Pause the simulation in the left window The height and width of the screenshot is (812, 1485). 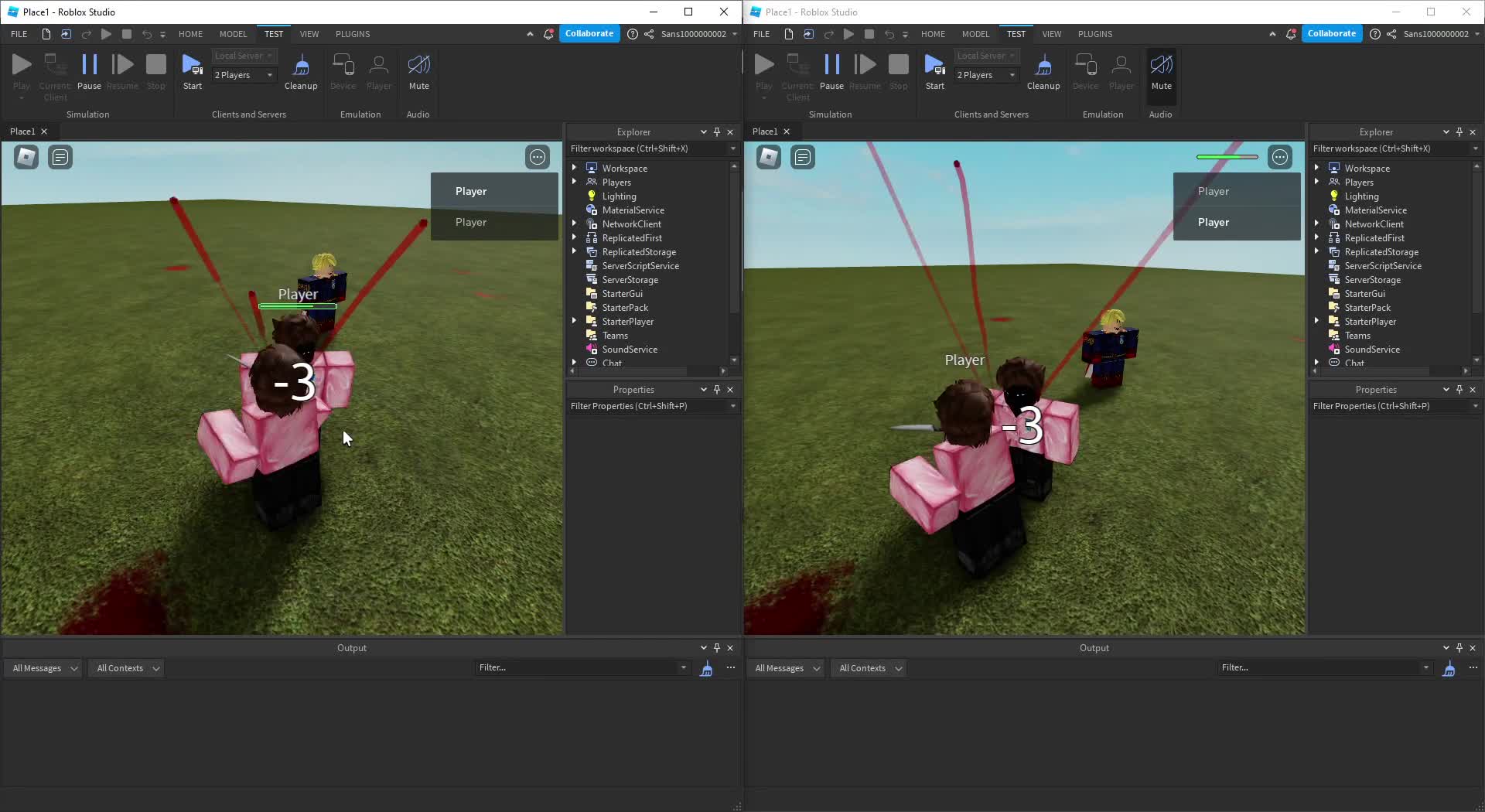pos(89,66)
